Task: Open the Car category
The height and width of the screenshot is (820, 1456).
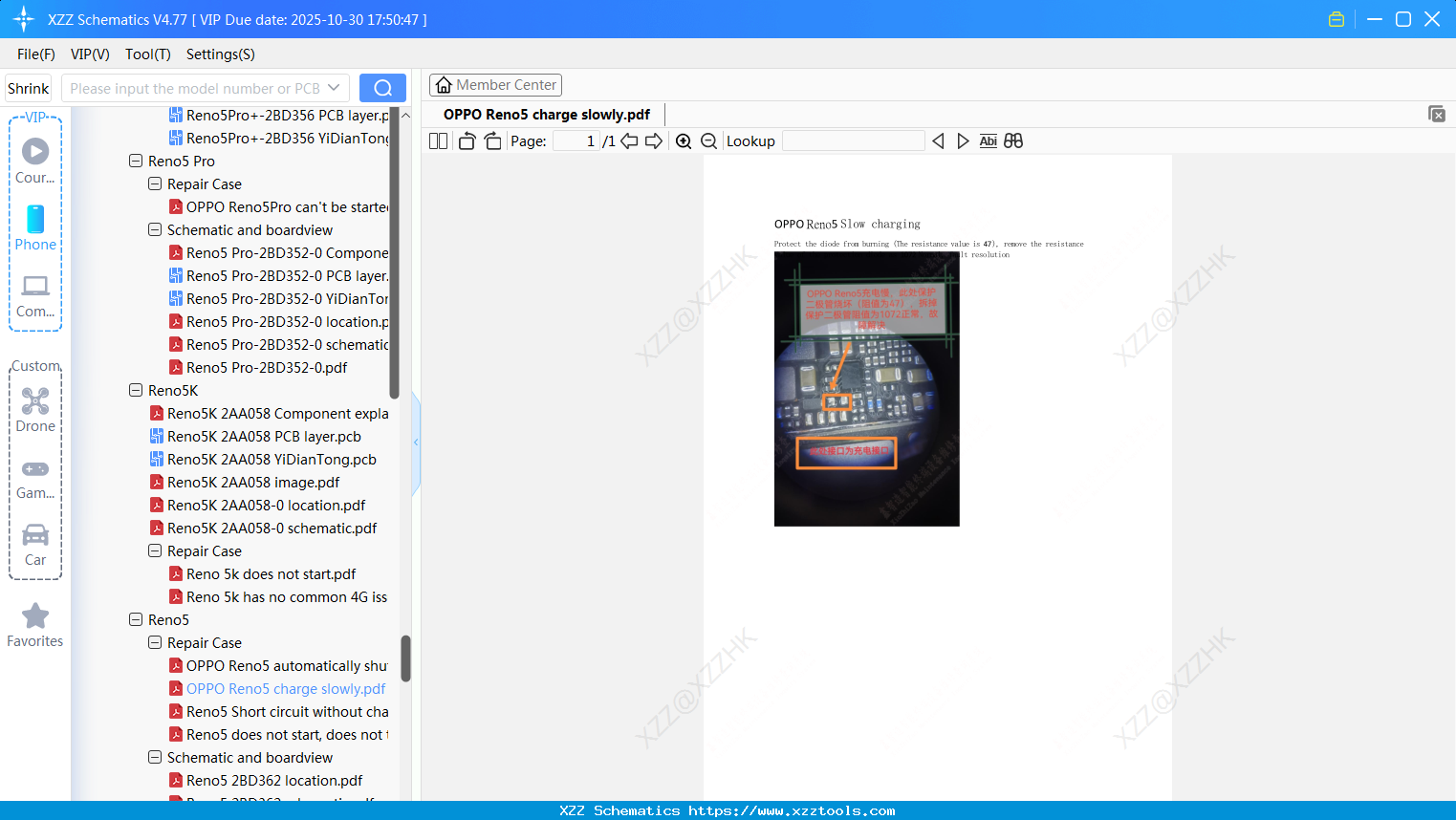Action: tap(35, 545)
